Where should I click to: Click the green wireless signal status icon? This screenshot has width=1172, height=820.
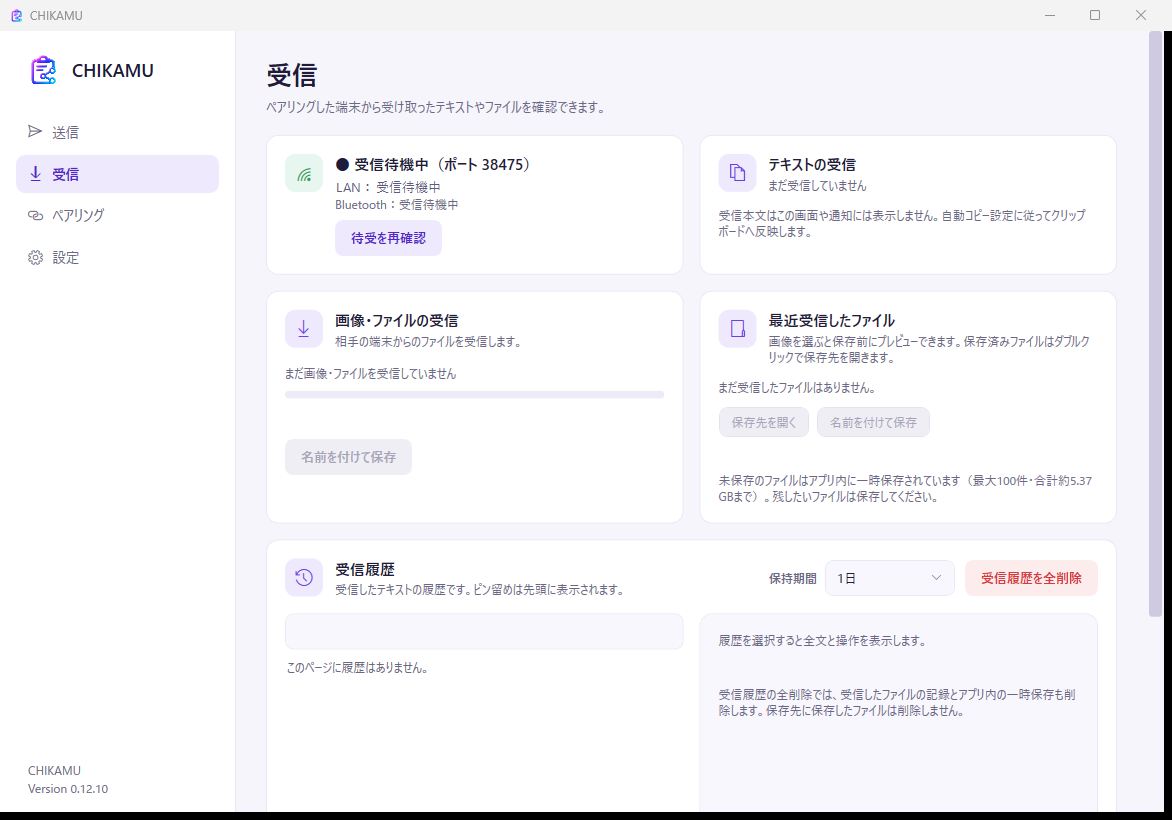[x=303, y=173]
